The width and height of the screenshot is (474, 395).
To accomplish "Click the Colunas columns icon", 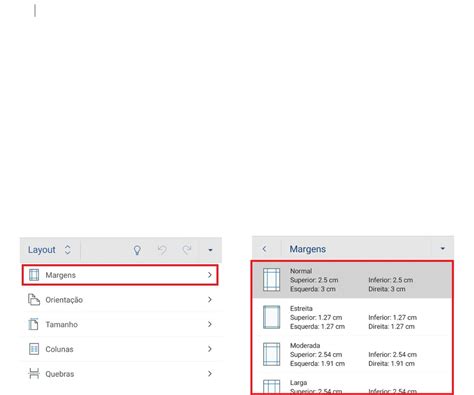I will tap(34, 349).
